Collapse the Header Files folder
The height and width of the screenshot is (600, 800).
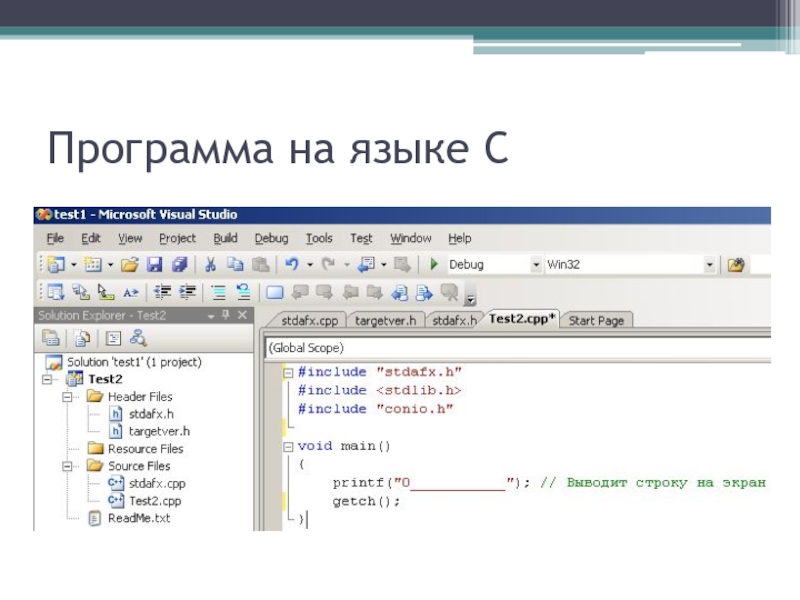click(x=67, y=397)
